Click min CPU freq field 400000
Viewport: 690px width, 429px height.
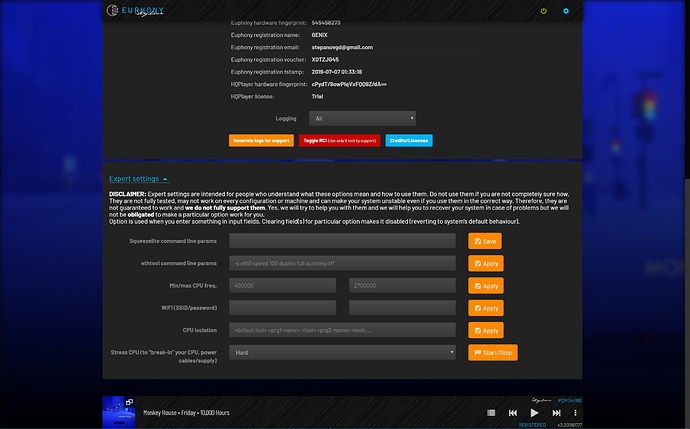click(x=283, y=285)
